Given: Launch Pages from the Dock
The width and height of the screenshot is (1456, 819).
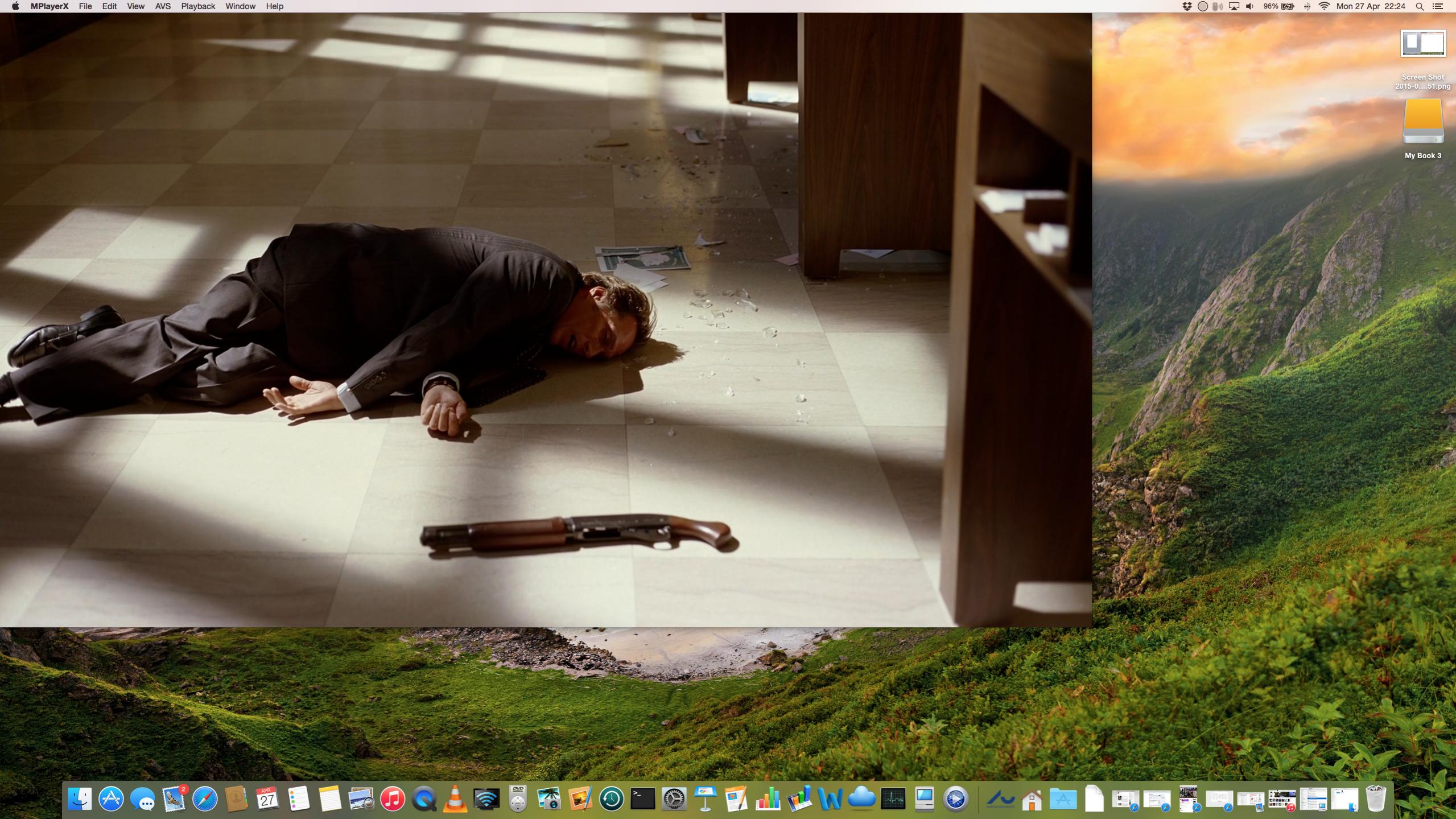Looking at the screenshot, I should coord(736,799).
